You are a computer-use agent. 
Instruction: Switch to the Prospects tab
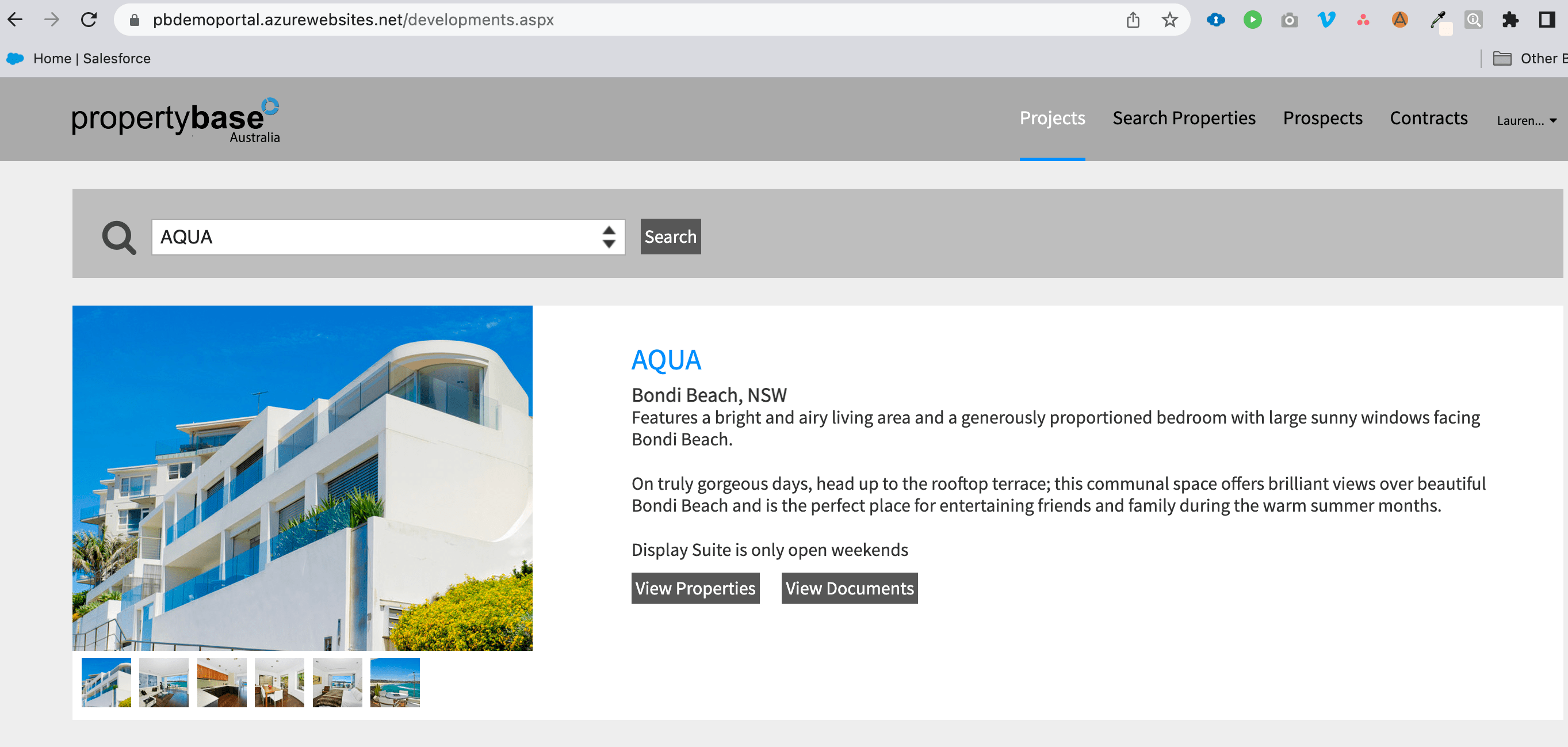pos(1323,119)
